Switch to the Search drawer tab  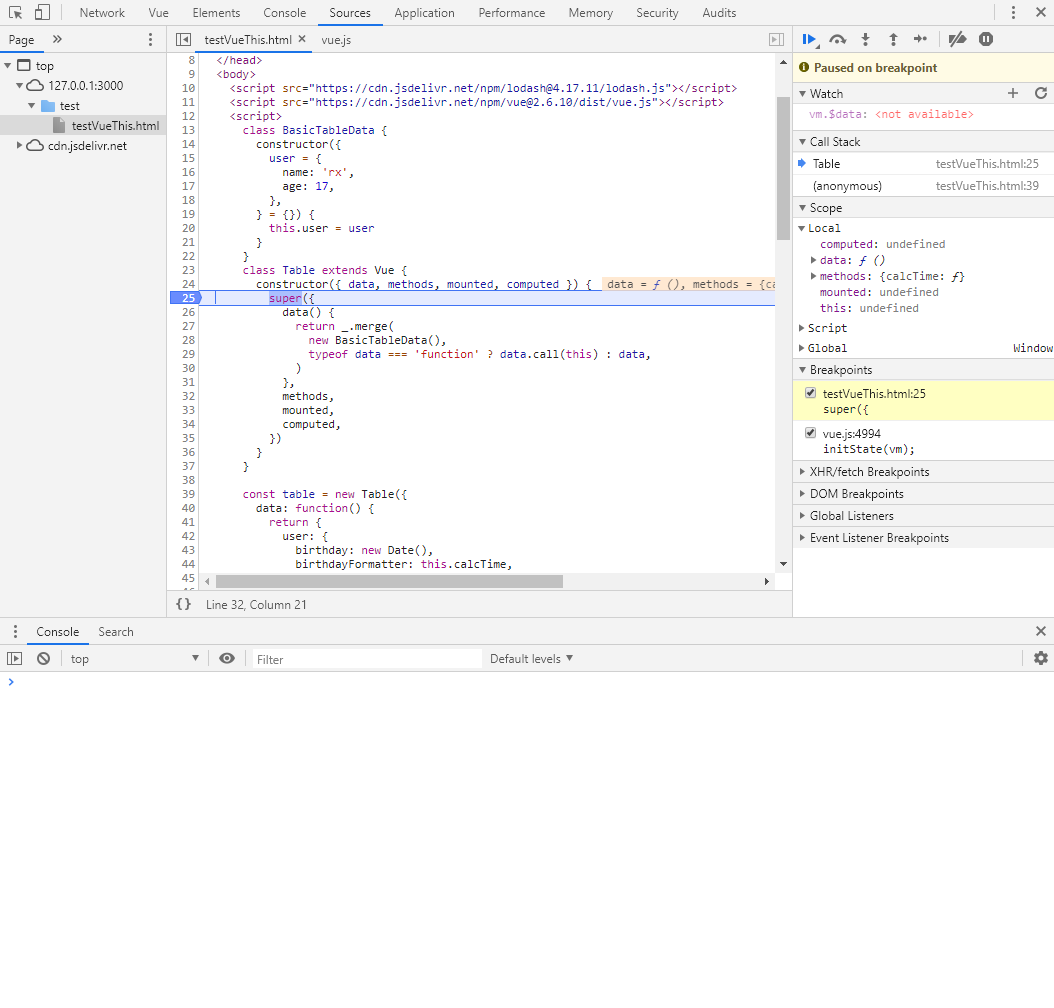point(116,632)
